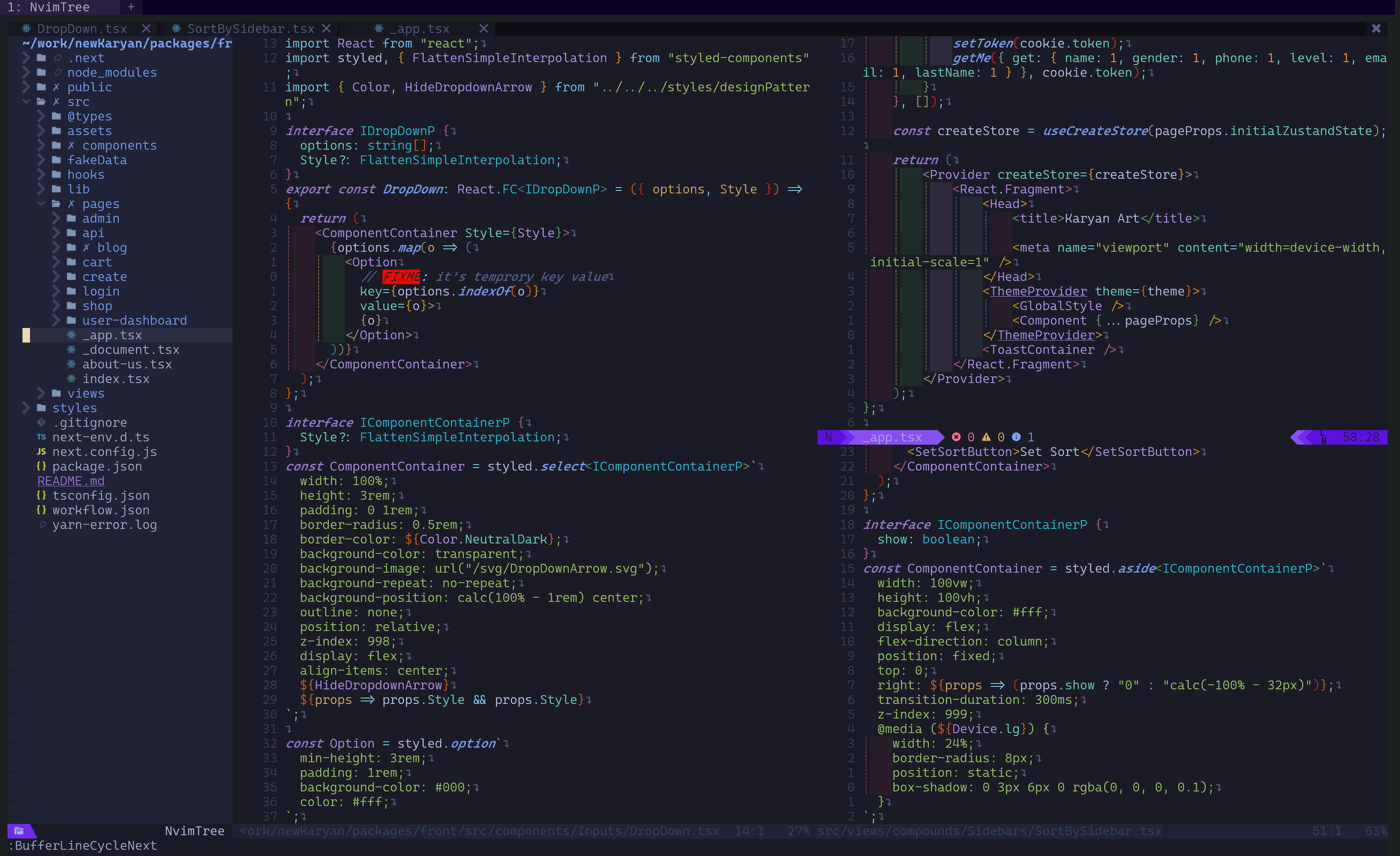Click React icon beside index.tsx
Image resolution: width=1400 pixels, height=856 pixels.
(x=71, y=378)
